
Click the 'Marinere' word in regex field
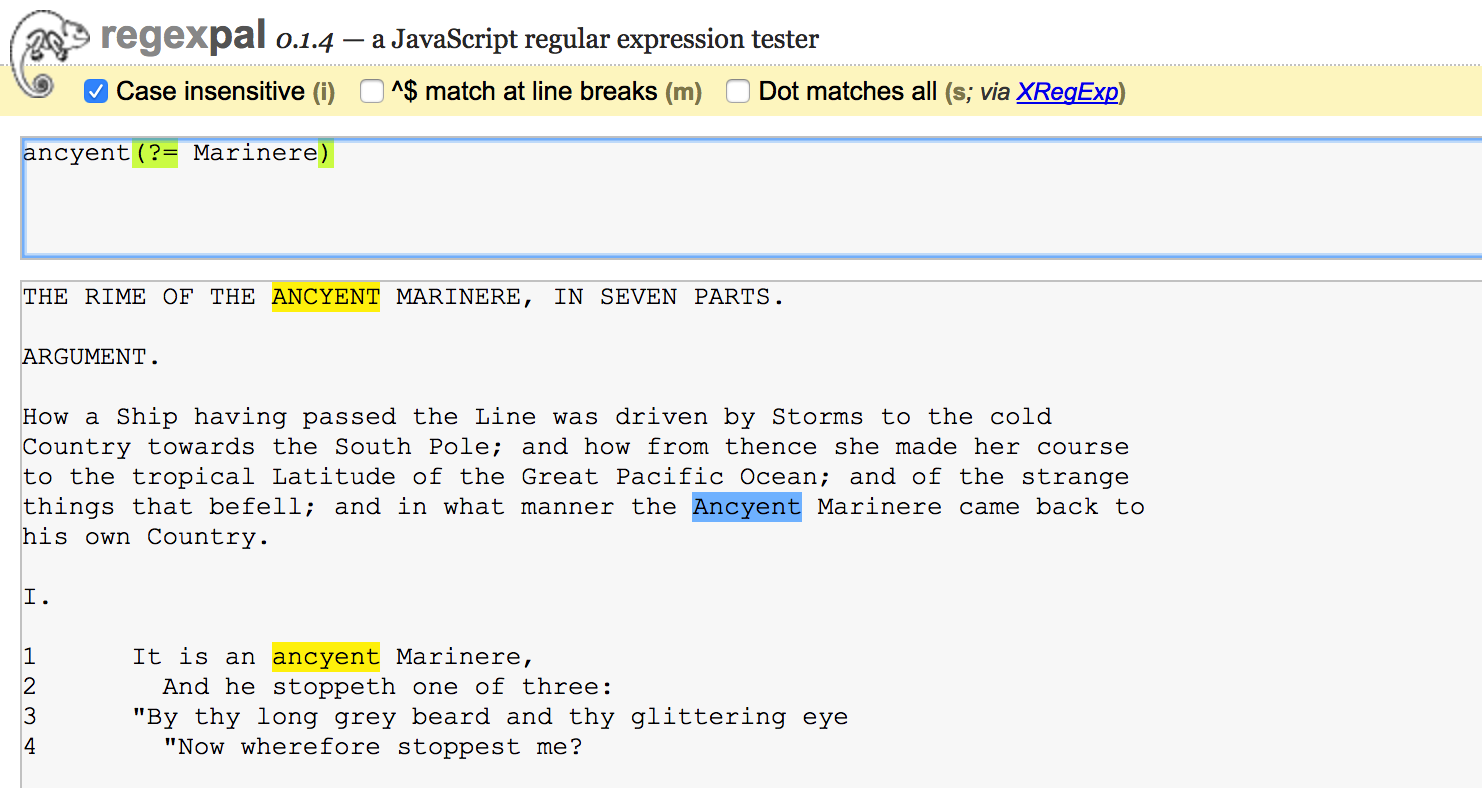click(255, 154)
